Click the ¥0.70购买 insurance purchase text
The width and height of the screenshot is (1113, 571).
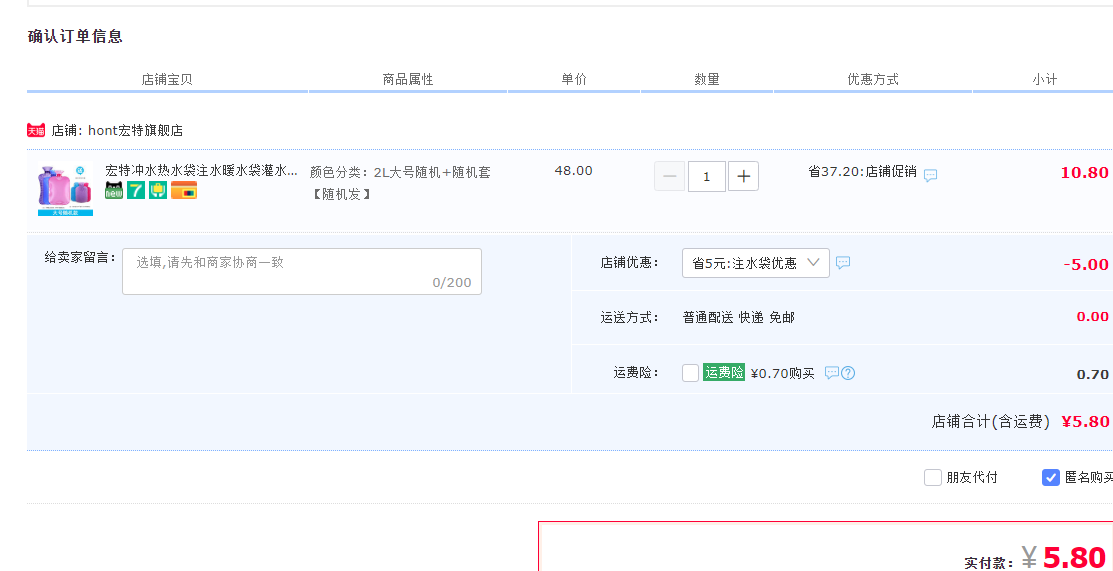coord(782,374)
